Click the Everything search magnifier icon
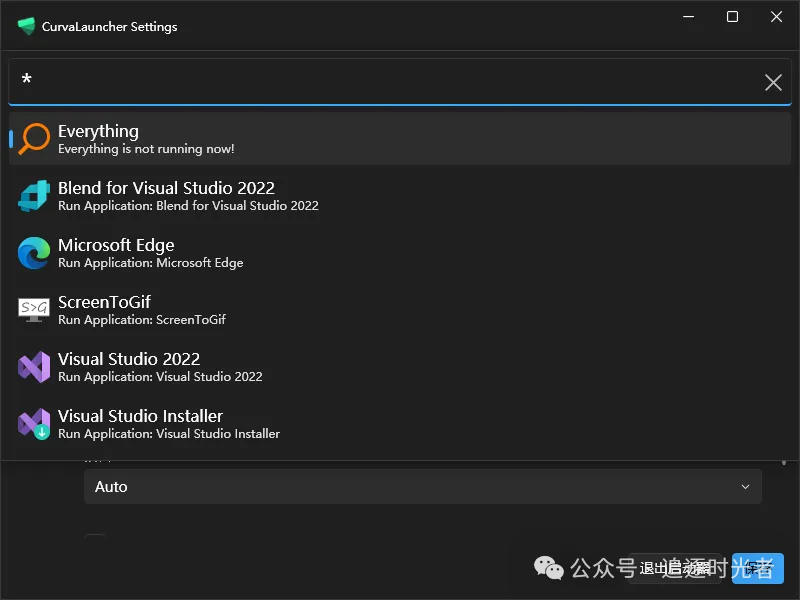This screenshot has height=600, width=800. (34, 138)
